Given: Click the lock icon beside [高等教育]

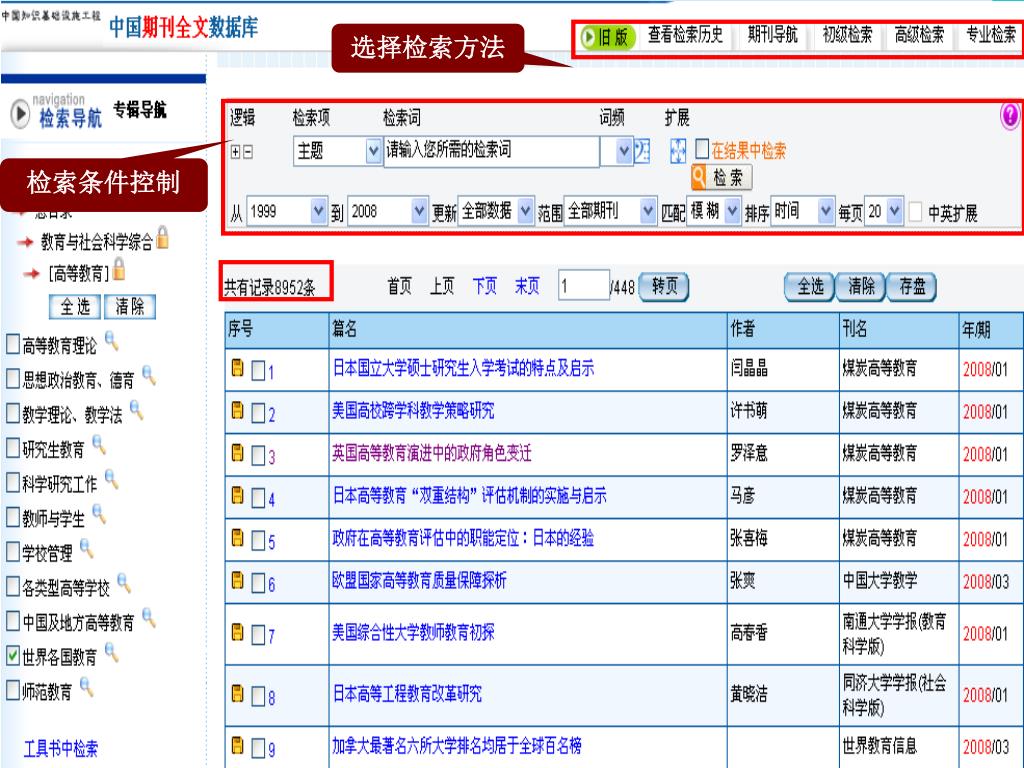Looking at the screenshot, I should coord(119,268).
